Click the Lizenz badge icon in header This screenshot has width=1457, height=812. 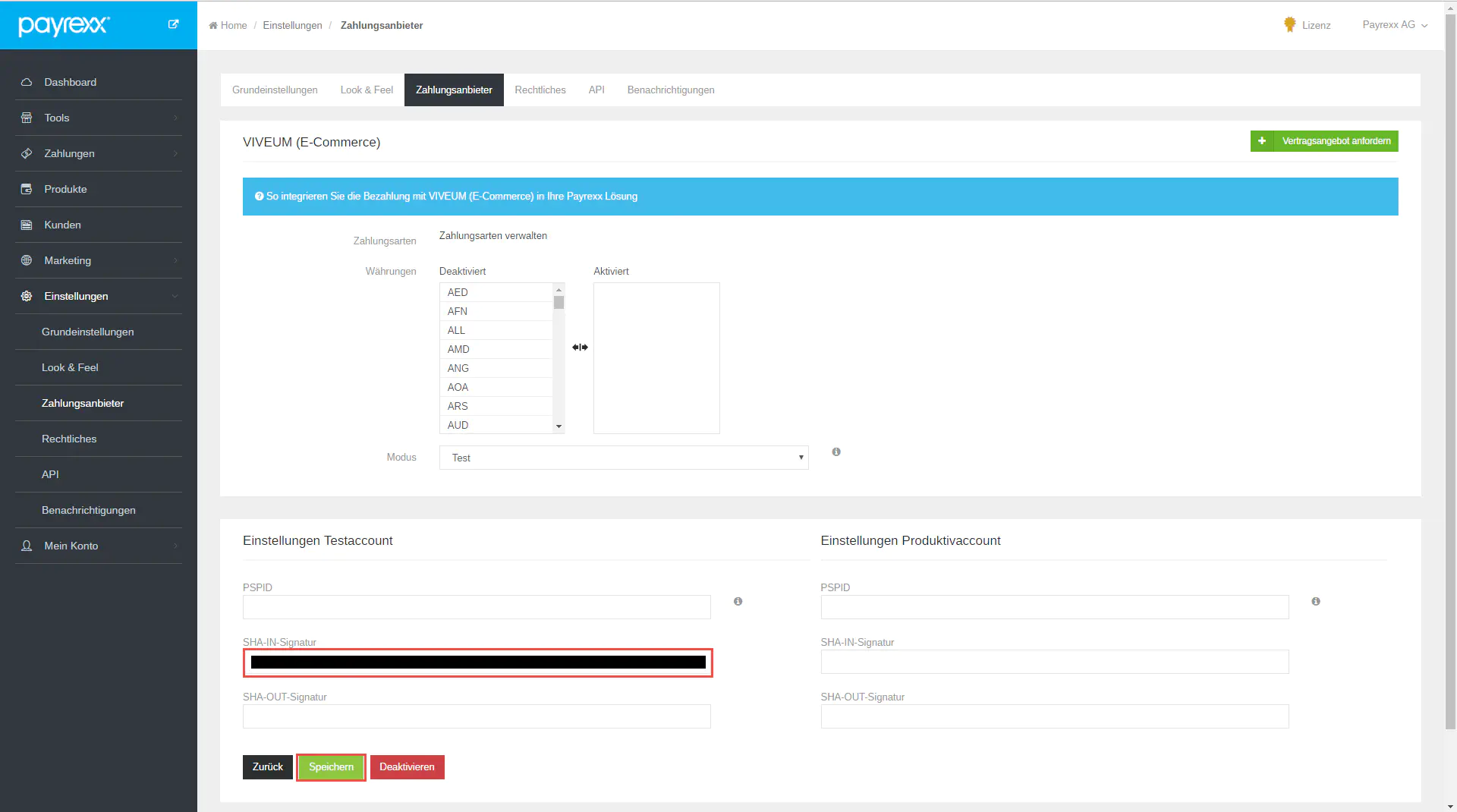tap(1289, 25)
